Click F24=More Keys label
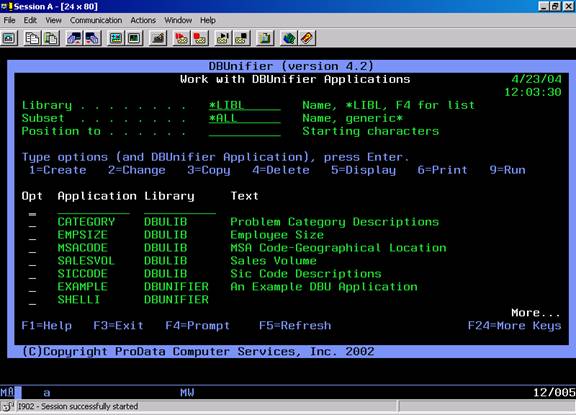Viewport: 576px width, 415px height. coord(515,326)
